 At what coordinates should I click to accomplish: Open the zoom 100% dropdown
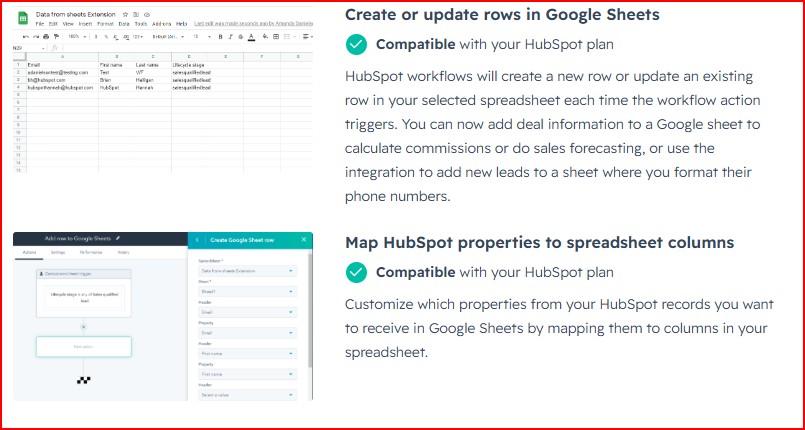click(77, 36)
